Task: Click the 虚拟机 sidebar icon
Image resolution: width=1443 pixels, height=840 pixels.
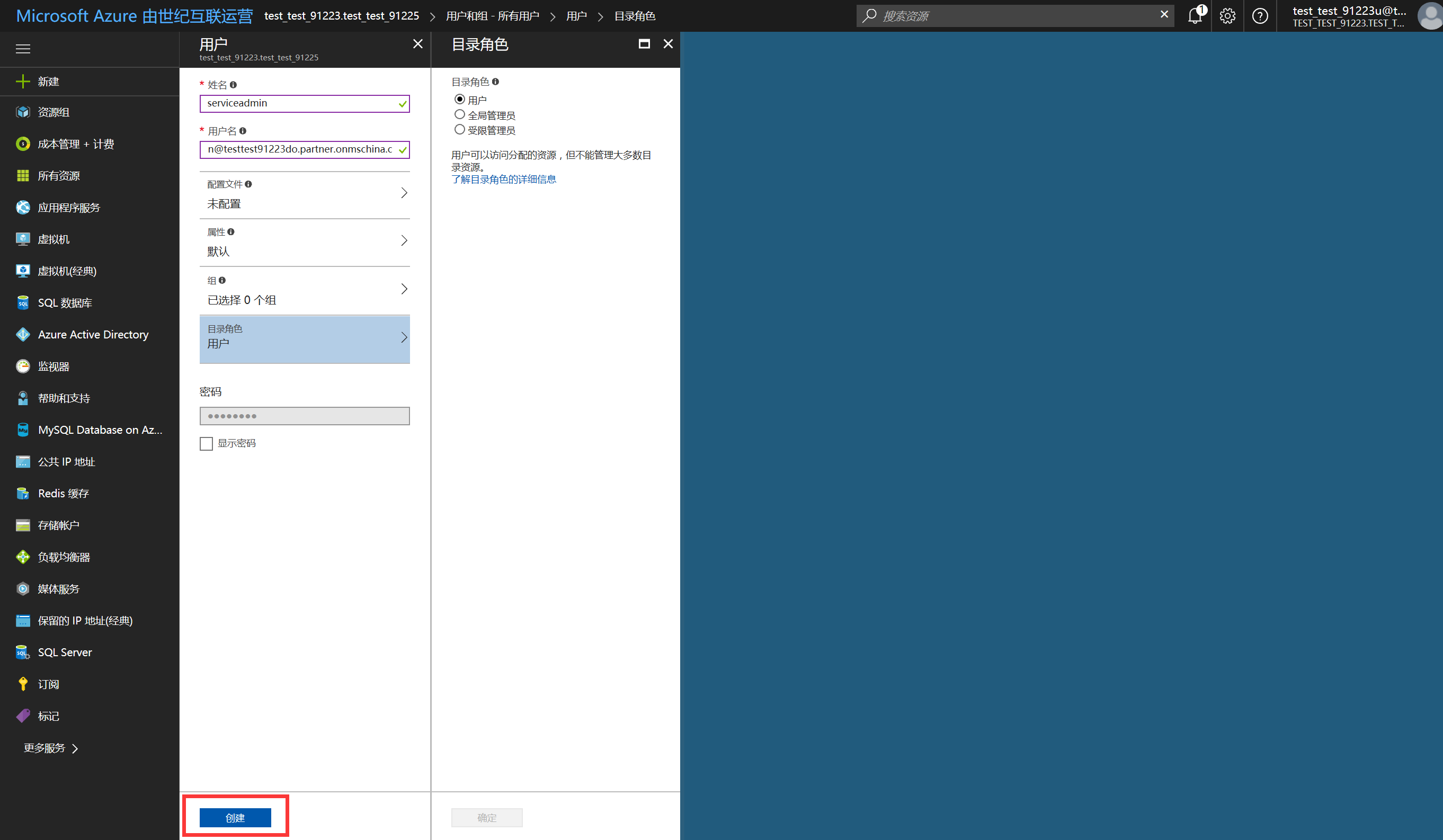Action: 23,239
